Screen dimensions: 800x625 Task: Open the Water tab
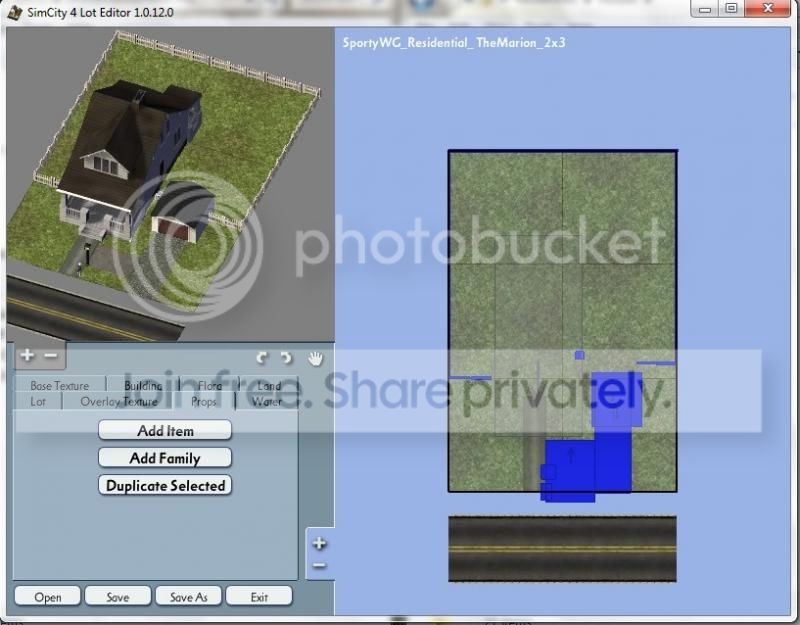coord(266,402)
